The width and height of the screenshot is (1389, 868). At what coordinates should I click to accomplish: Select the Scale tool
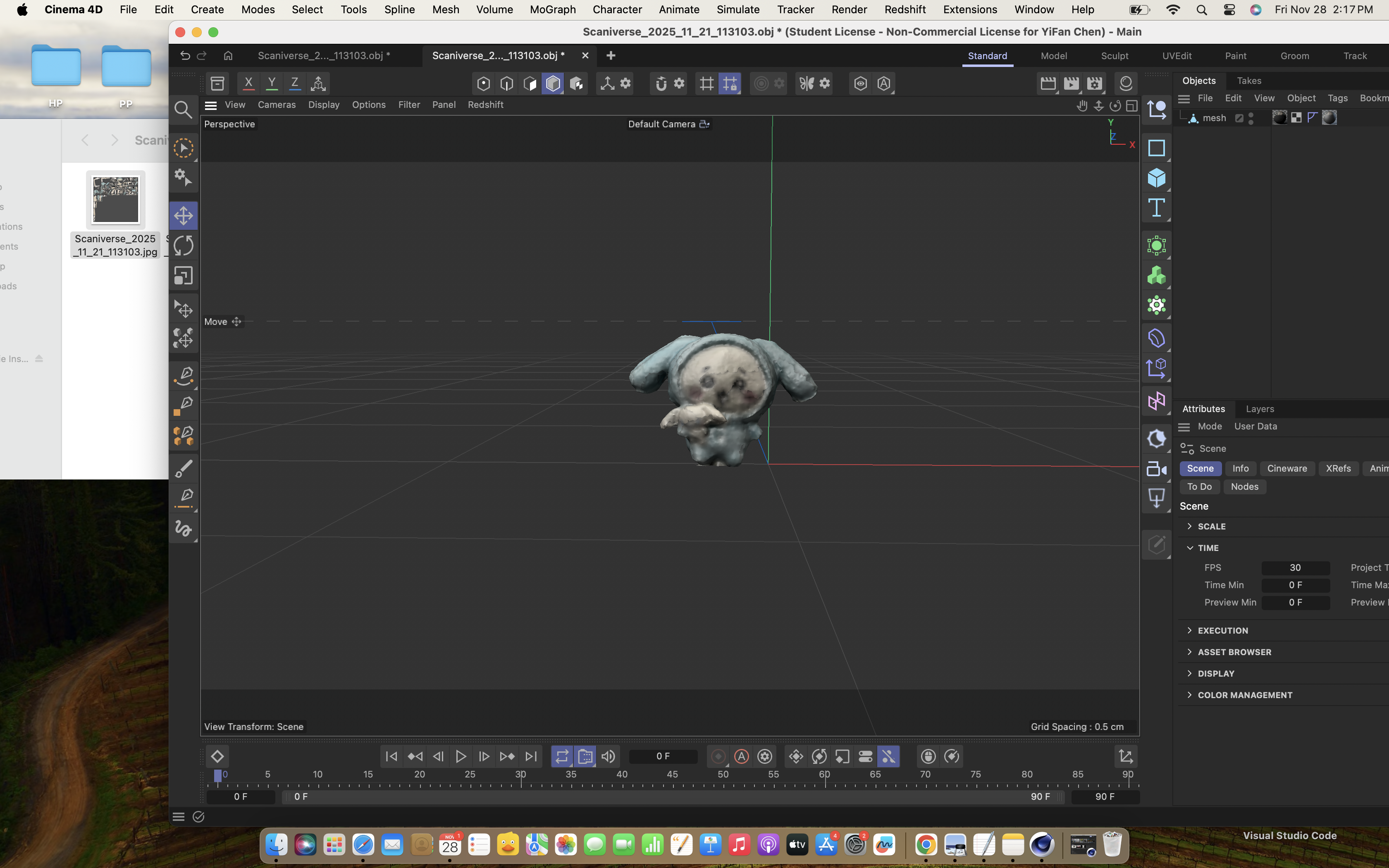[183, 276]
